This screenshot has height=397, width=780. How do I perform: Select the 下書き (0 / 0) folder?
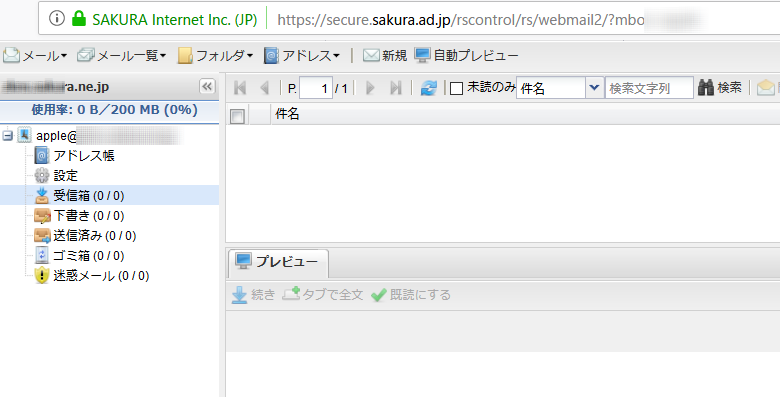coord(80,215)
